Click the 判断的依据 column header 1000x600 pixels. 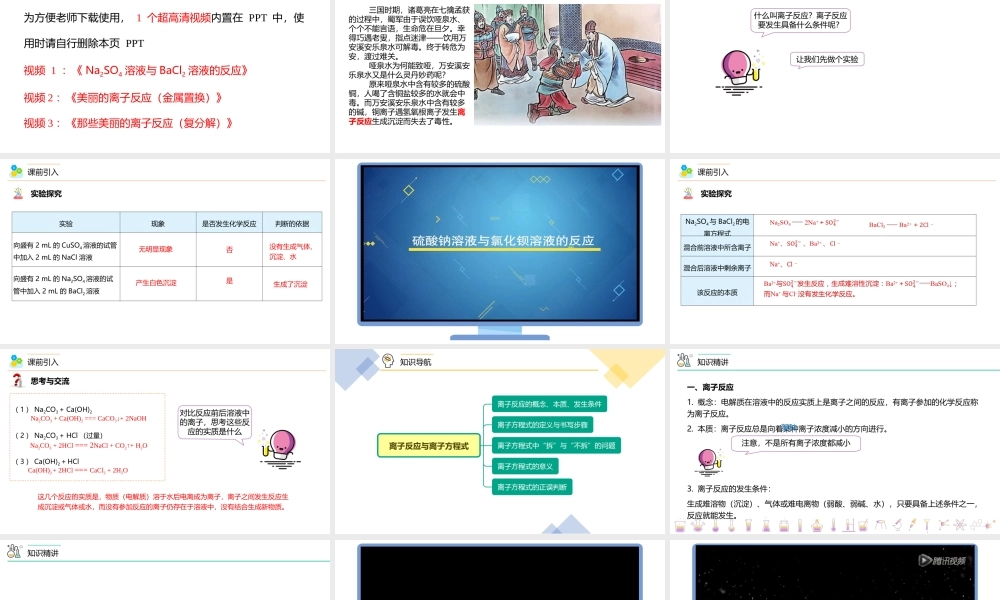(x=292, y=223)
